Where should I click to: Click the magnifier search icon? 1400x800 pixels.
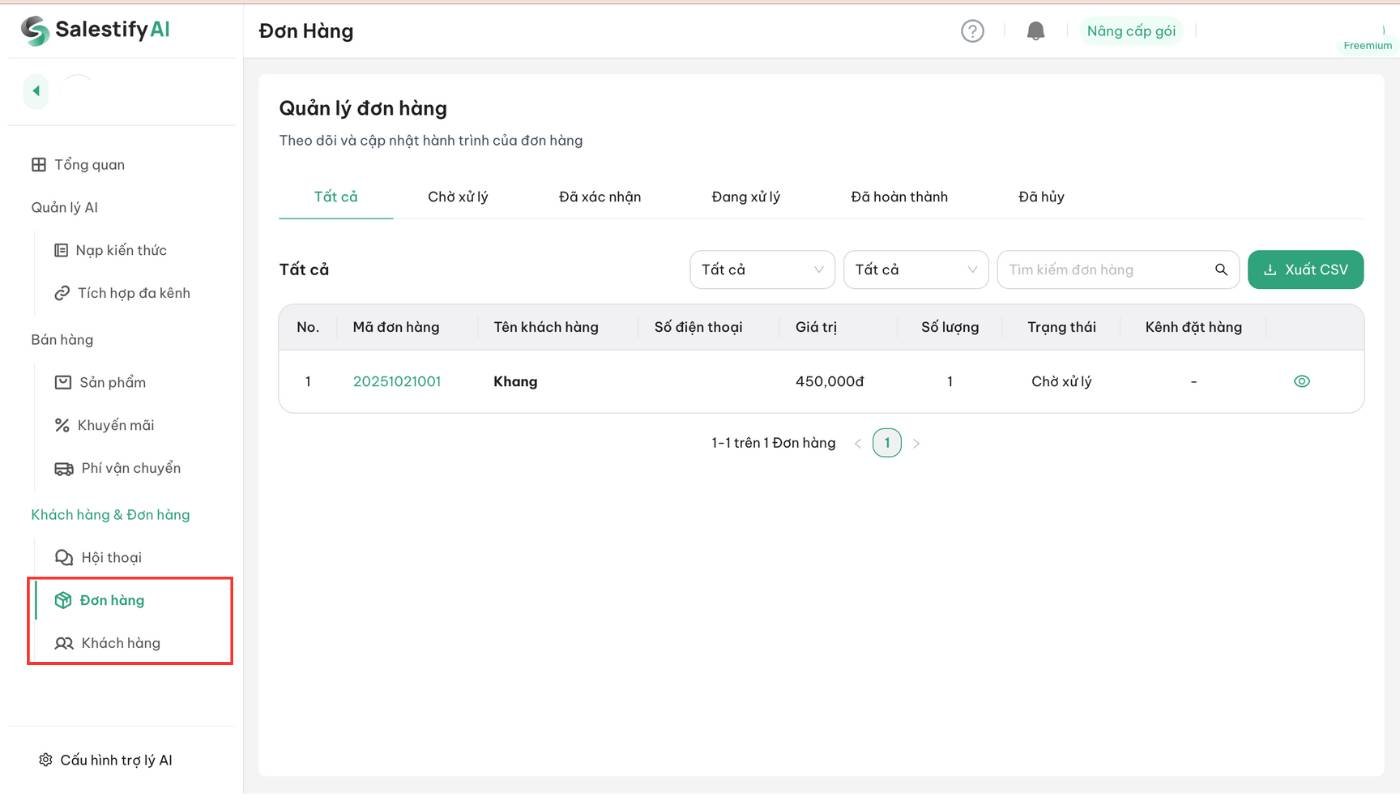coord(1221,270)
